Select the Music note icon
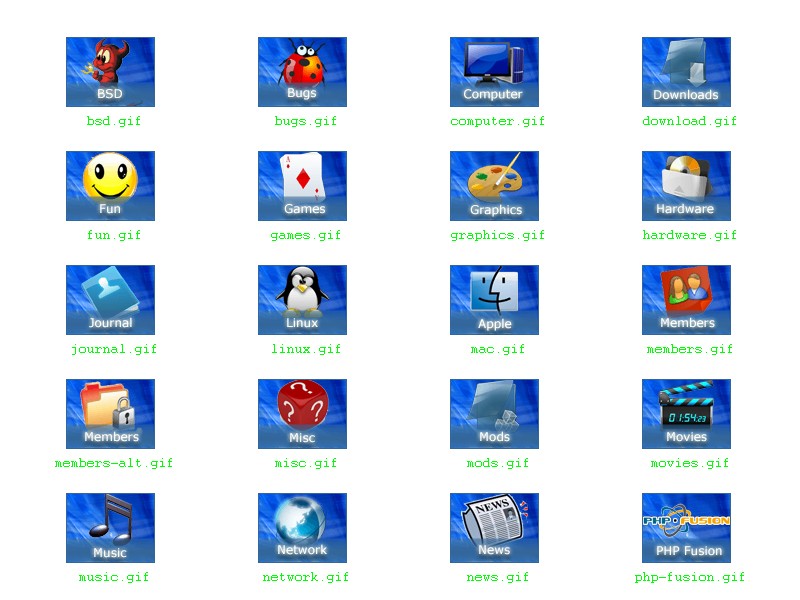Screen dimensions: 800x600 pos(110,528)
